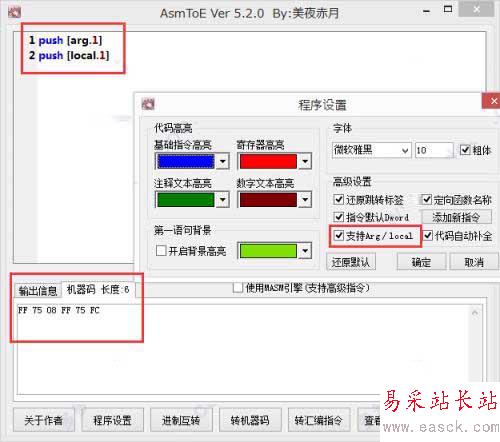Click the red 寄存器高亮 color swatch
The width and height of the screenshot is (500, 442).
[x=268, y=161]
